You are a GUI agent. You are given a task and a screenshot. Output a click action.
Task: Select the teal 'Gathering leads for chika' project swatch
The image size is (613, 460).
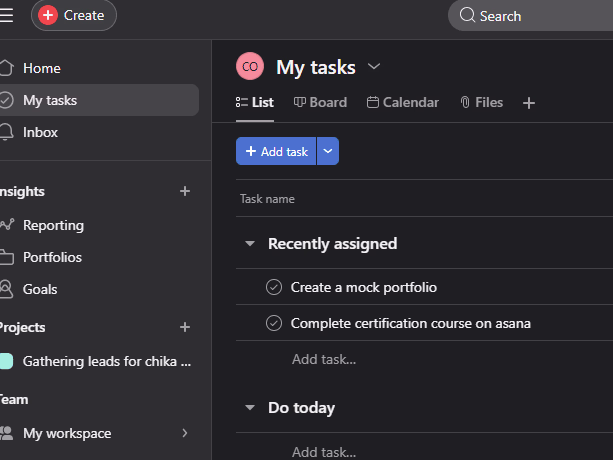[6, 361]
